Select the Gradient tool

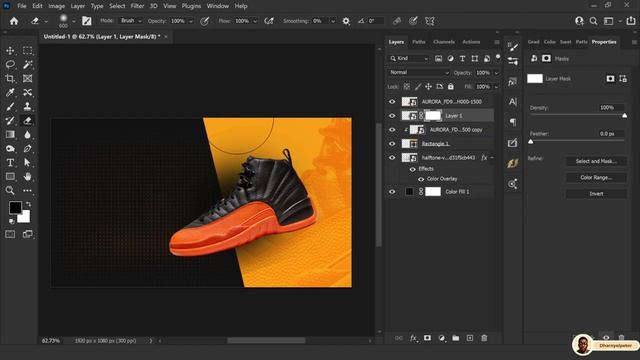[10, 135]
